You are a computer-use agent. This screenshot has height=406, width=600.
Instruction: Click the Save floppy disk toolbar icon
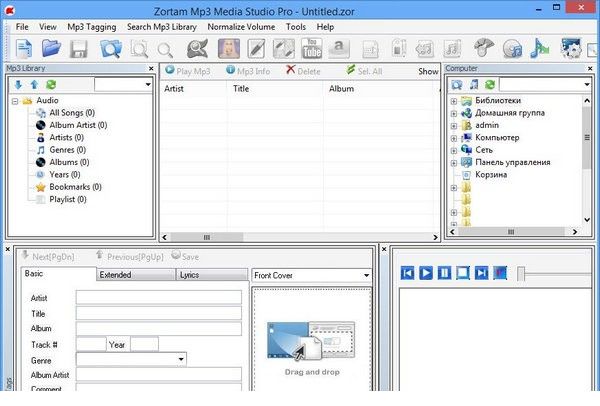click(78, 49)
